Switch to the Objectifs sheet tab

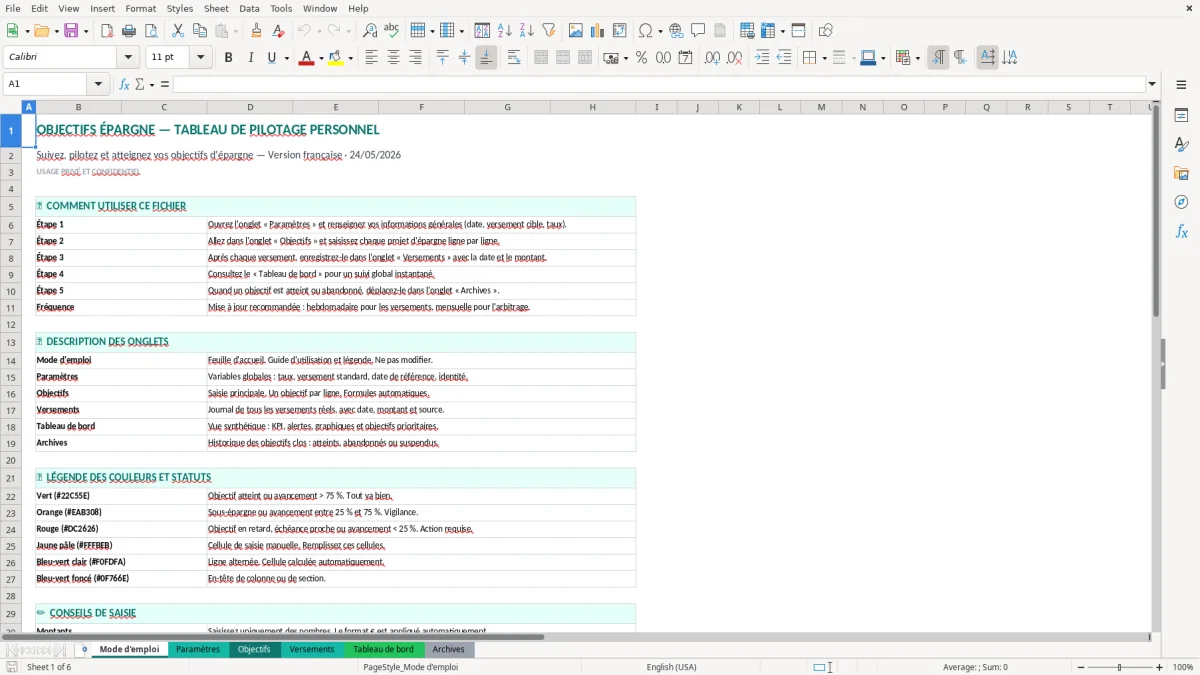[254, 649]
